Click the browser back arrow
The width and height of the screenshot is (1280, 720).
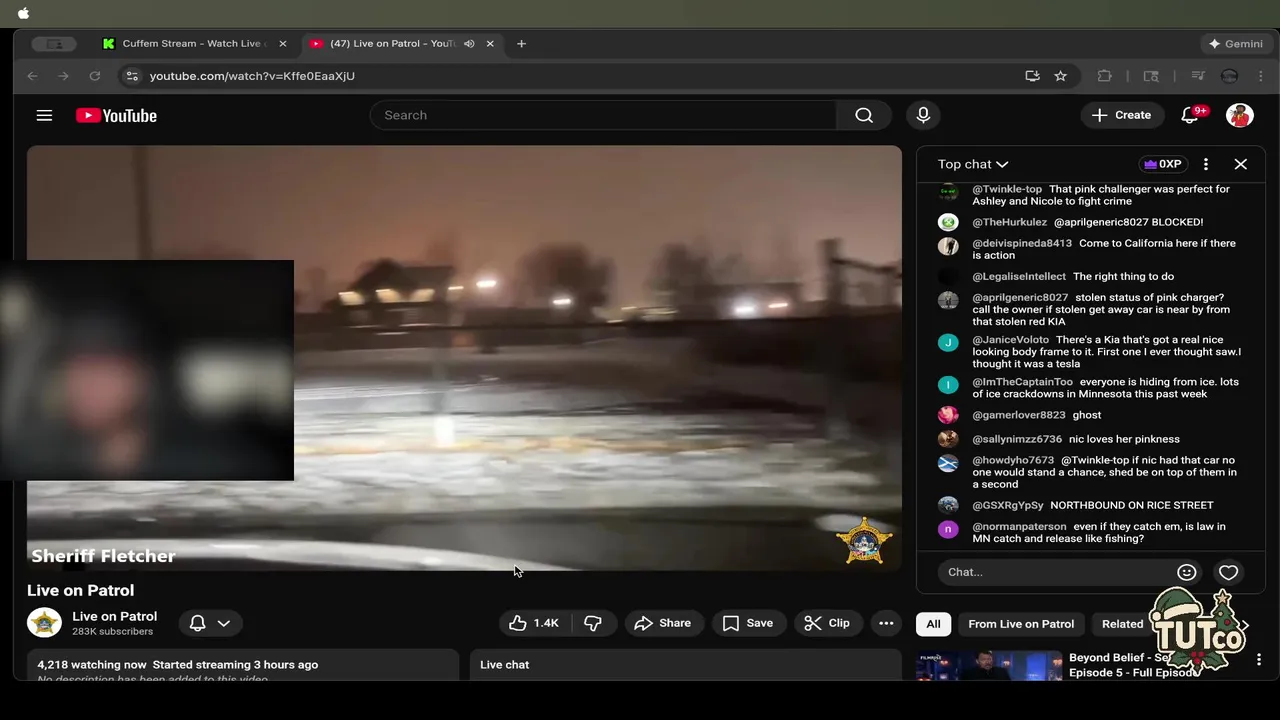pos(32,76)
